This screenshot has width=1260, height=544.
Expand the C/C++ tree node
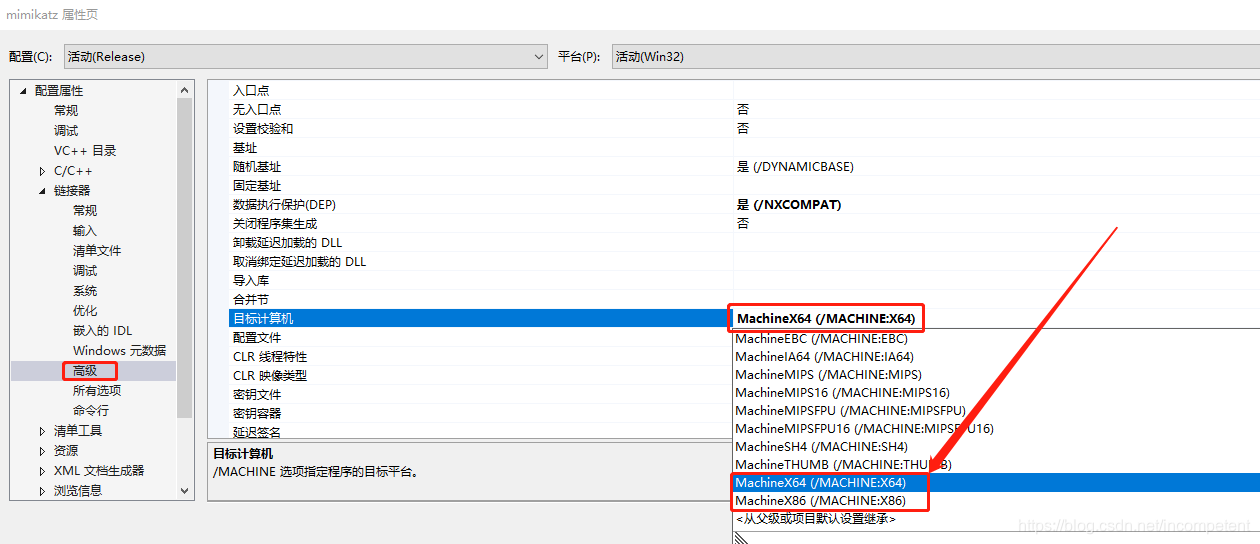[42, 171]
